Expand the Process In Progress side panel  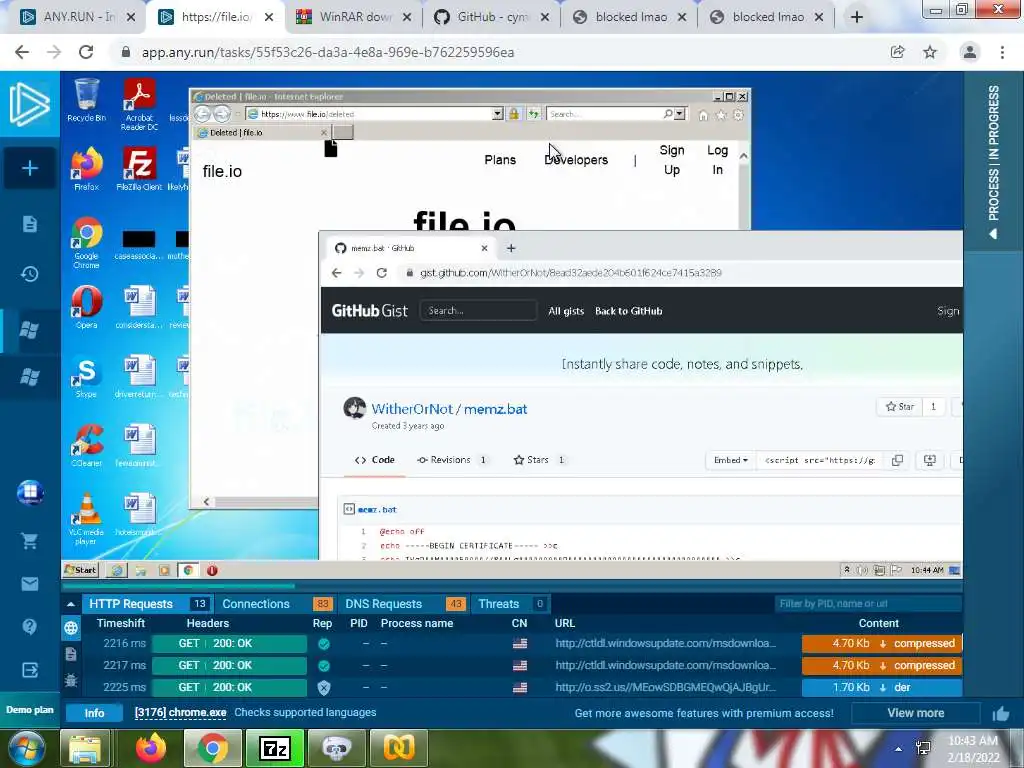[993, 163]
